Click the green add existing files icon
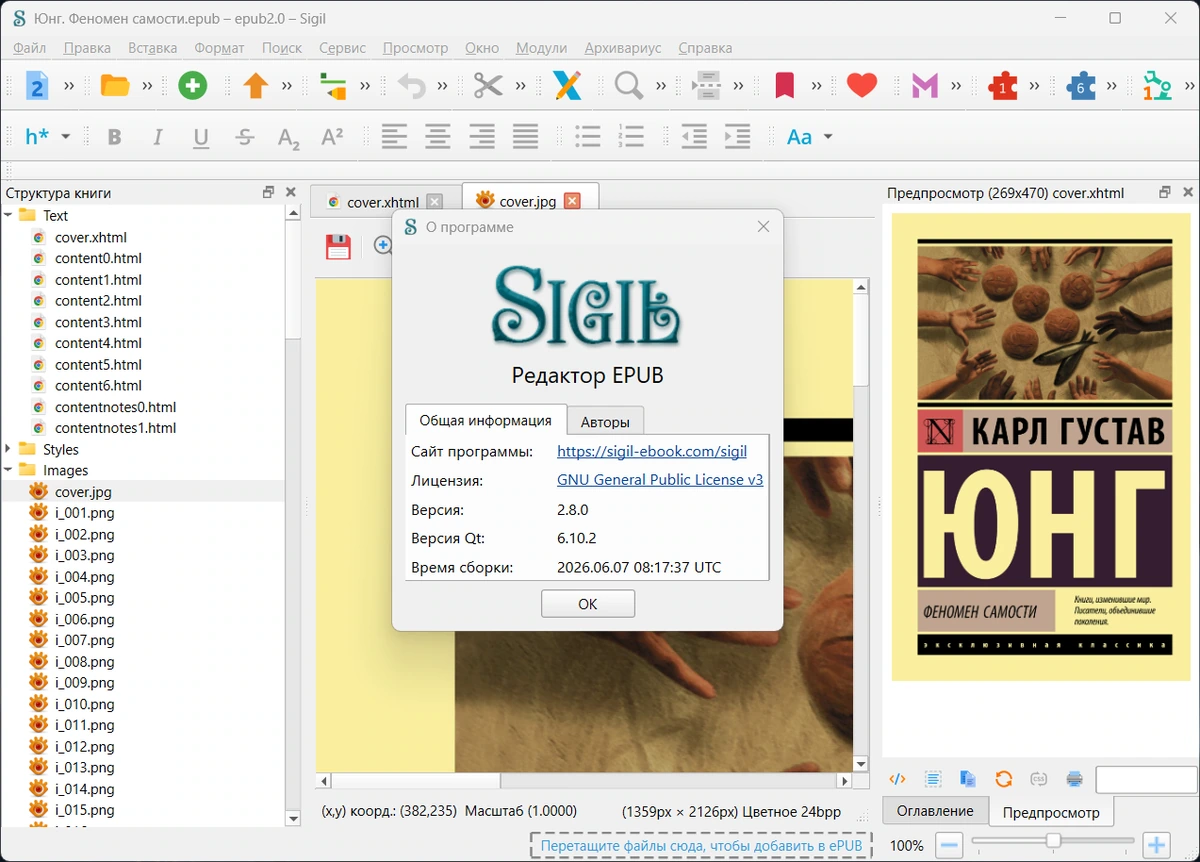The width and height of the screenshot is (1200, 862). pyautogui.click(x=193, y=86)
